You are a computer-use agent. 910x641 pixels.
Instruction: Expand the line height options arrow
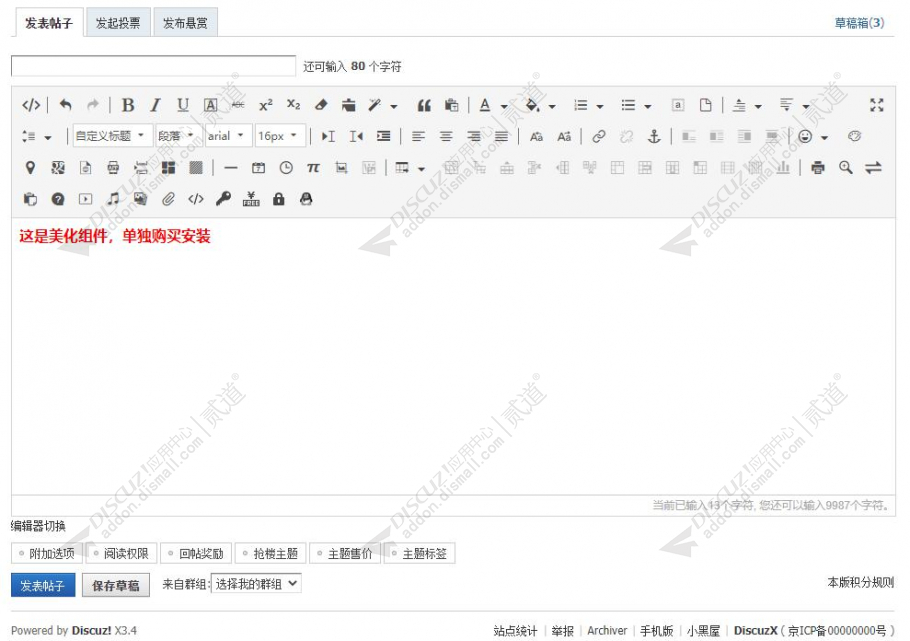click(48, 138)
